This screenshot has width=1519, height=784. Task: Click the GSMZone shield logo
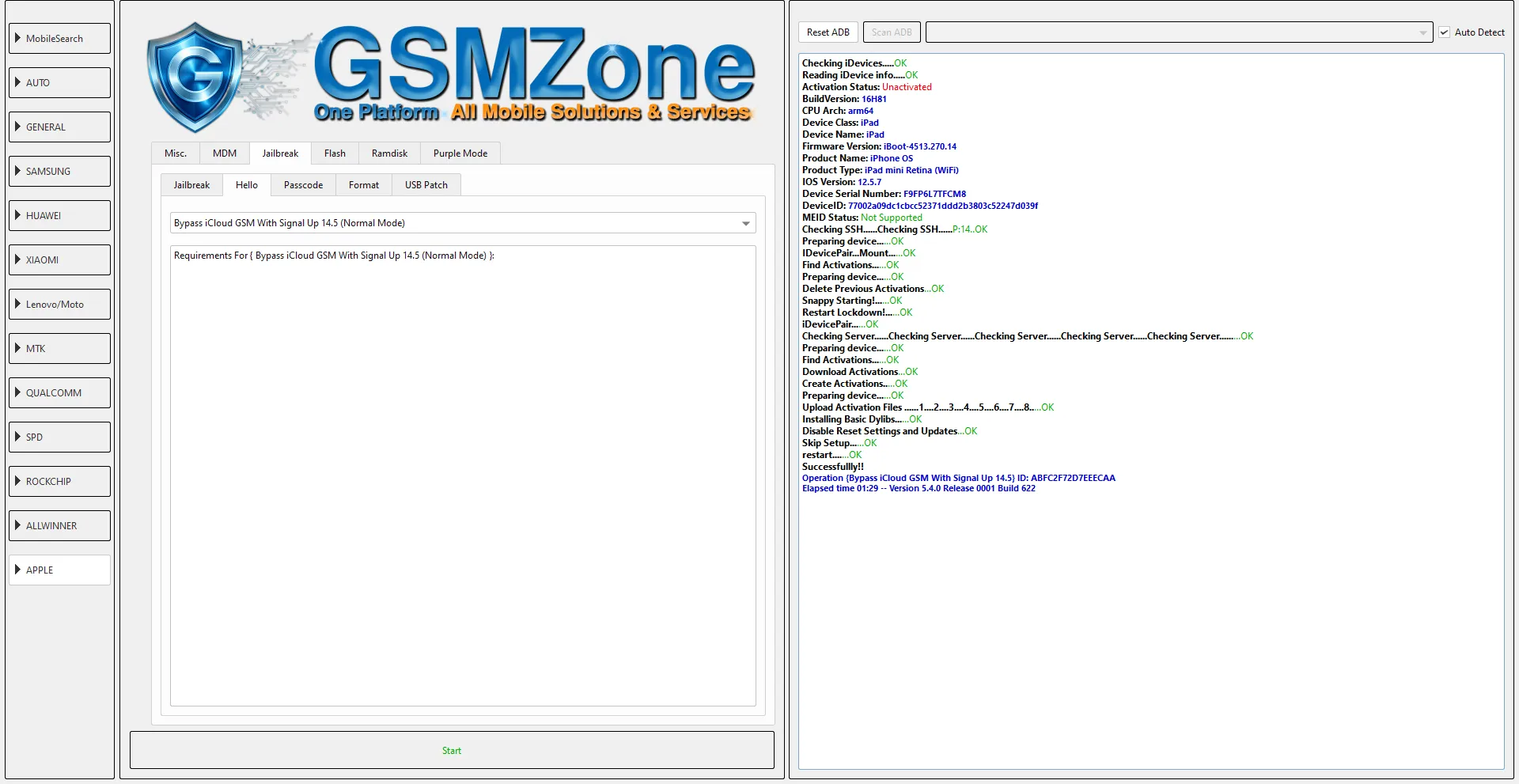click(x=195, y=77)
